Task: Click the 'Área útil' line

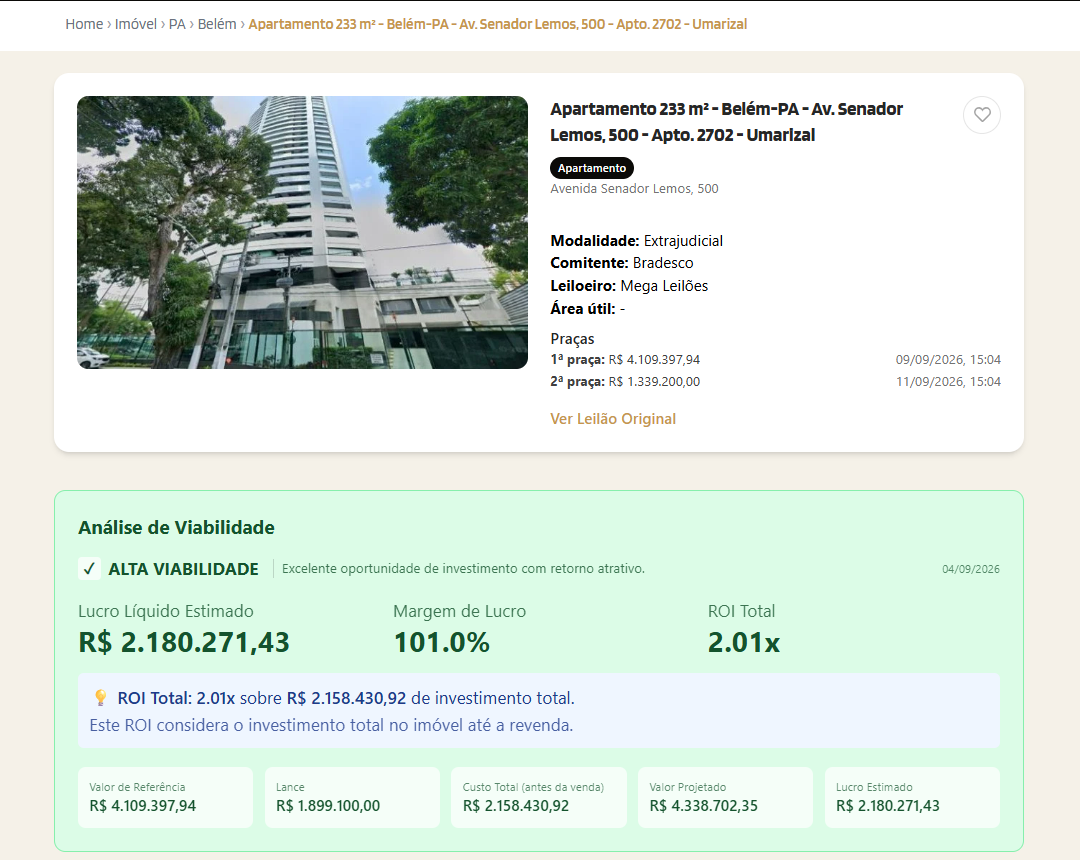Action: click(588, 308)
